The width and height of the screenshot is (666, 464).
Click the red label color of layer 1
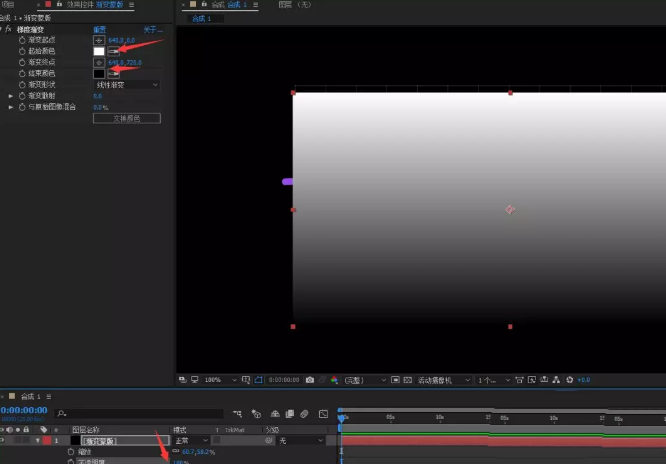47,441
